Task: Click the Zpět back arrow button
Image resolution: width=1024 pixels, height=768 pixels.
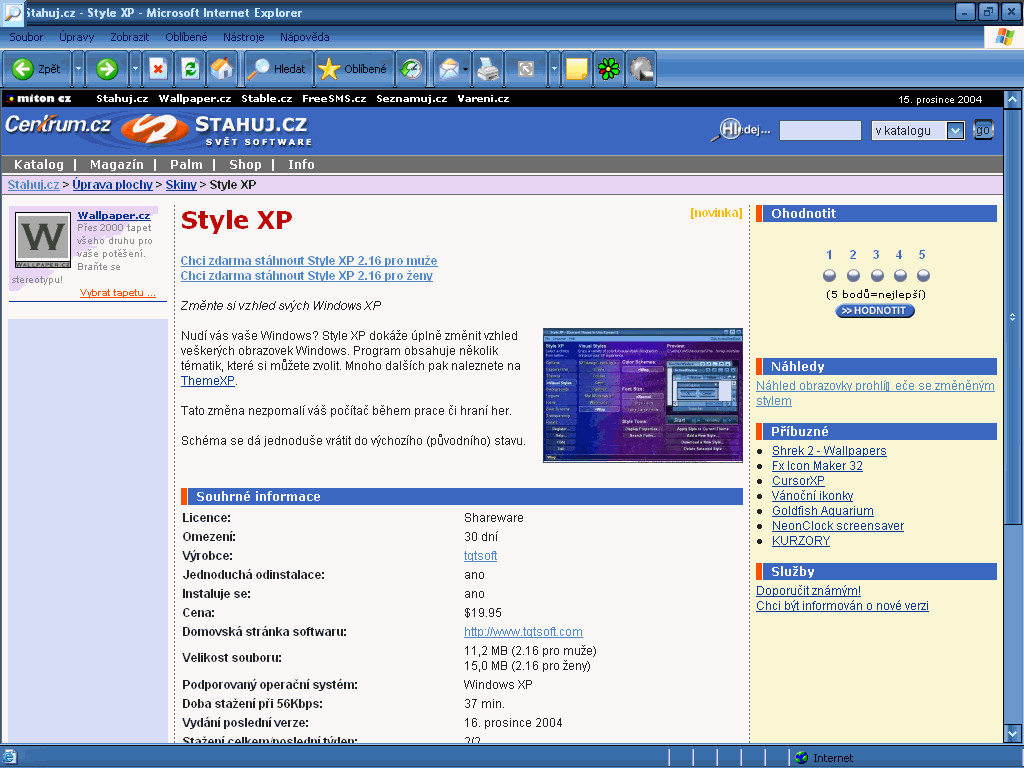Action: (x=37, y=69)
